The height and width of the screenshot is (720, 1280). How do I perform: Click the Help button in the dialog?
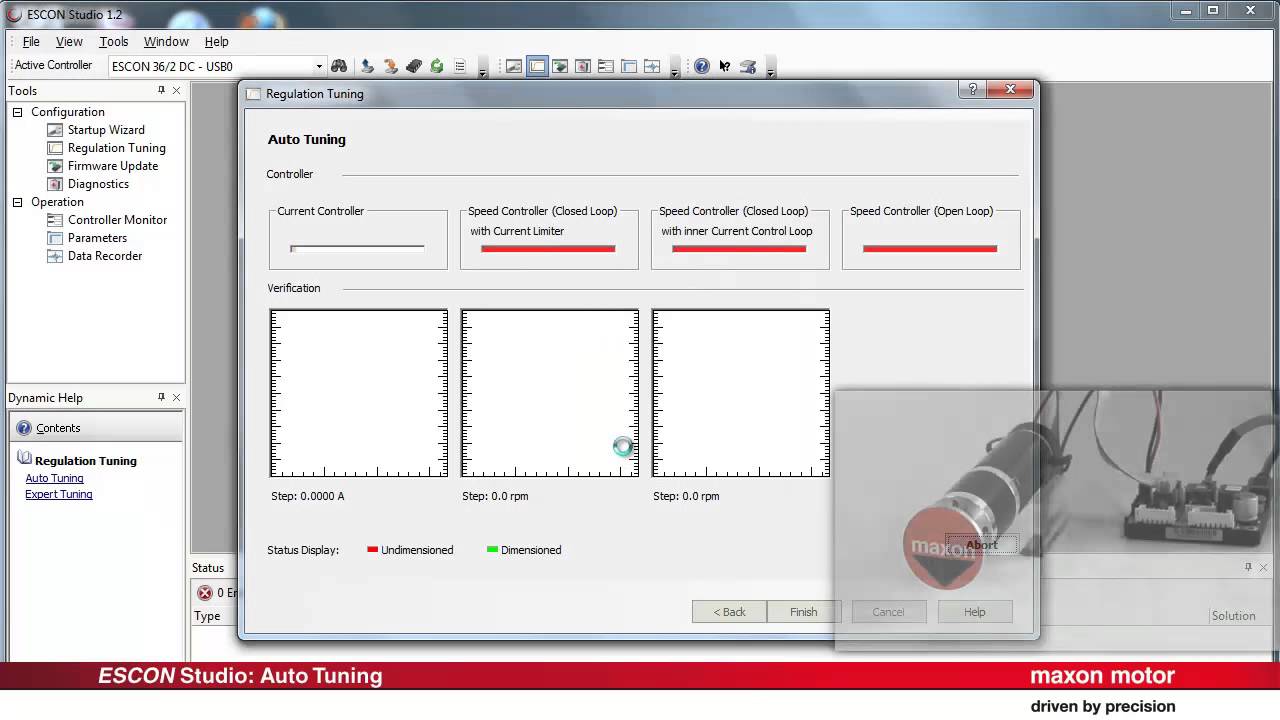pyautogui.click(x=975, y=612)
